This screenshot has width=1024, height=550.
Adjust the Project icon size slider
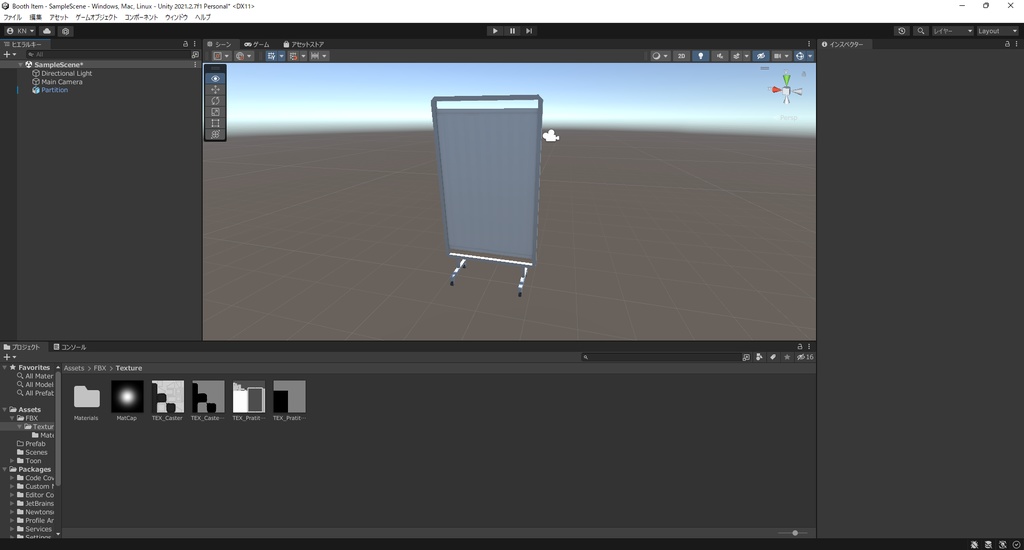[x=795, y=533]
